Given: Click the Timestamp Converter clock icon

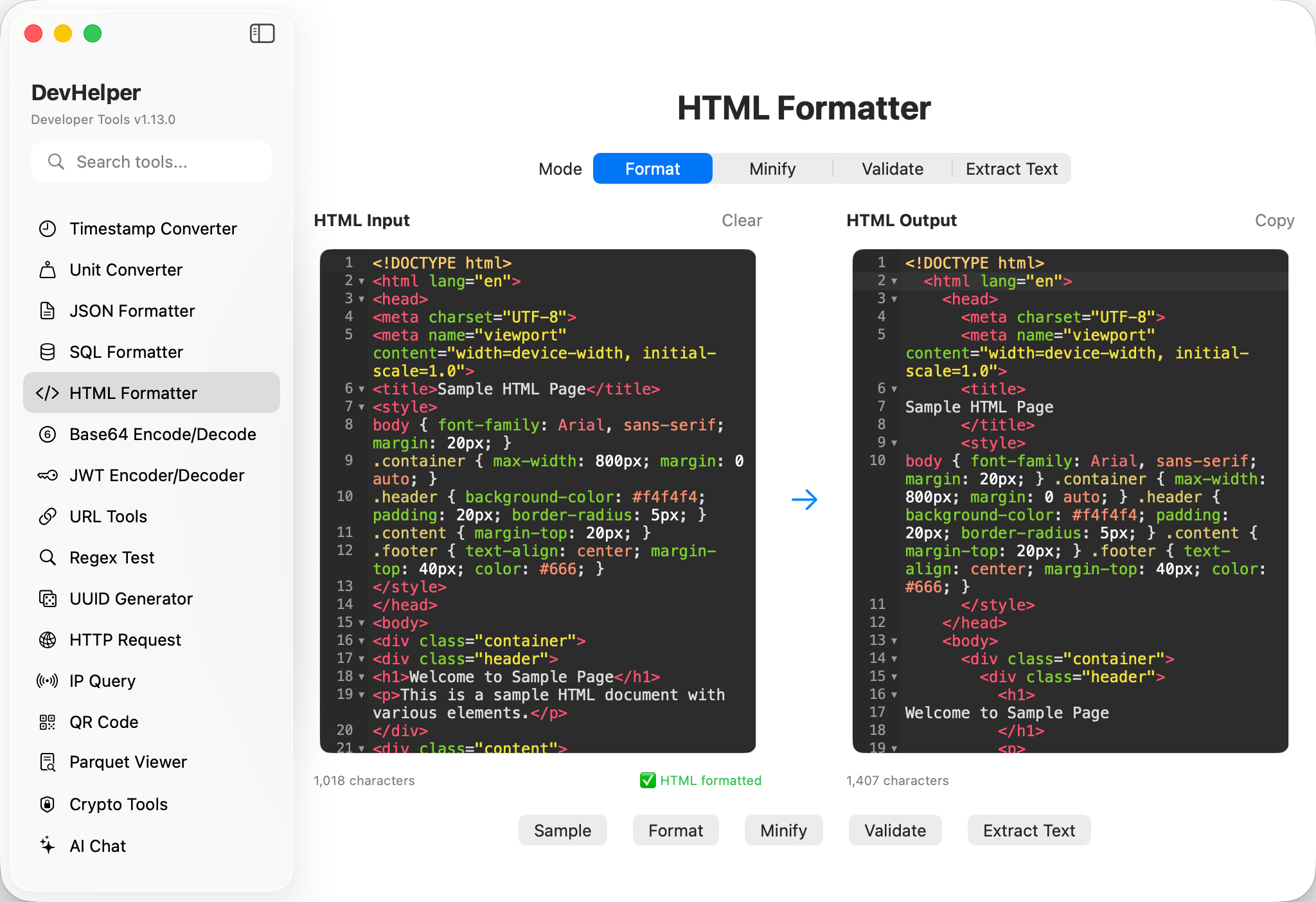Looking at the screenshot, I should (48, 229).
